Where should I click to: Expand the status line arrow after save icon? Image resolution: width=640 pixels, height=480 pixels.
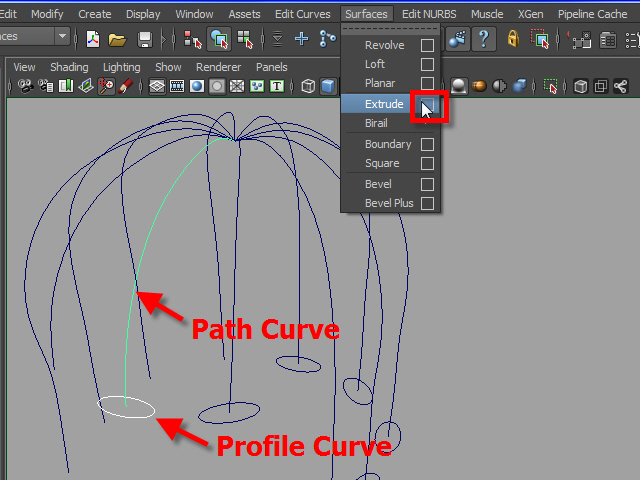click(164, 39)
